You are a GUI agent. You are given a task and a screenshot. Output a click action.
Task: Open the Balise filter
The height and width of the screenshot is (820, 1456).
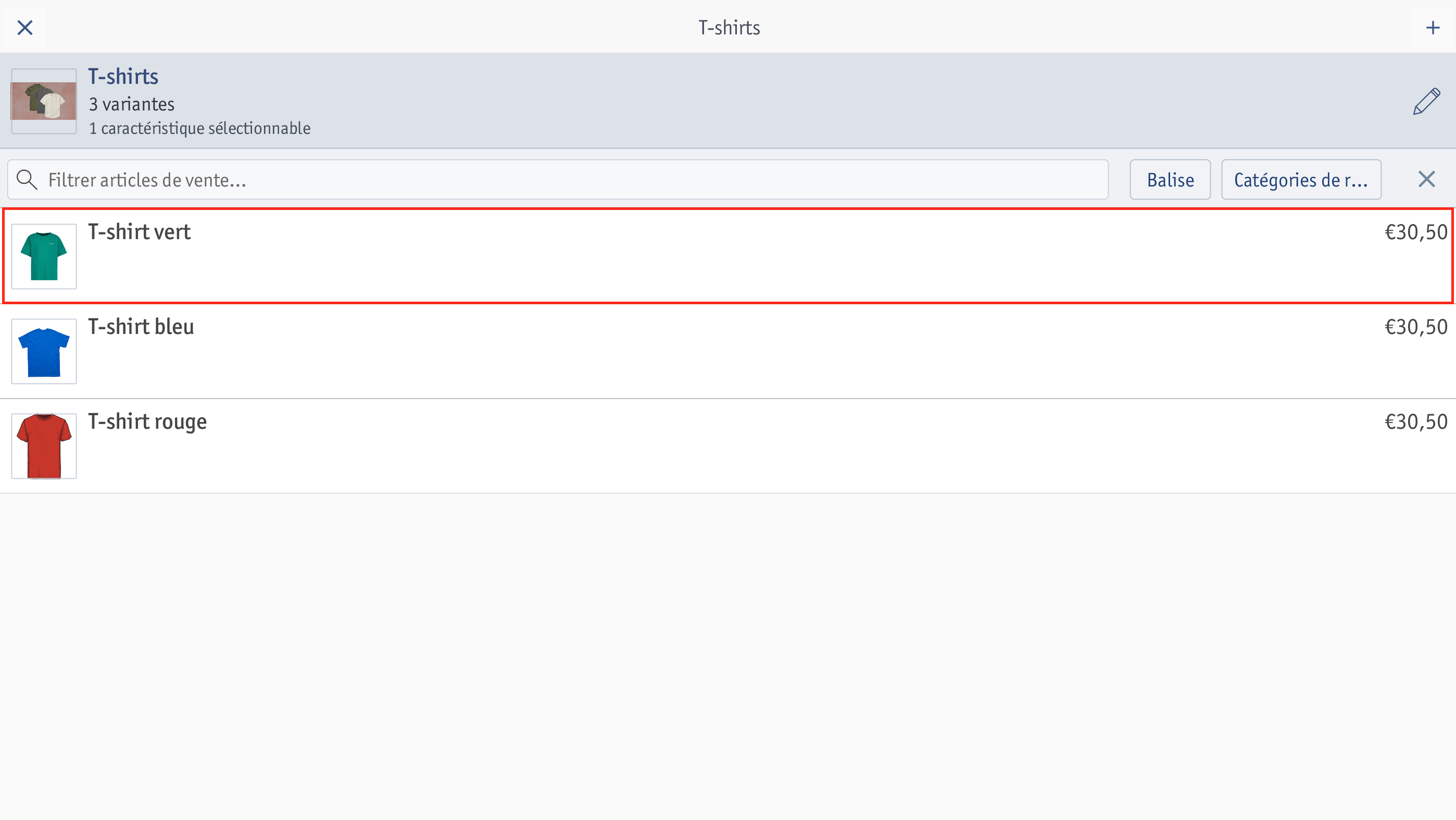[x=1170, y=180]
